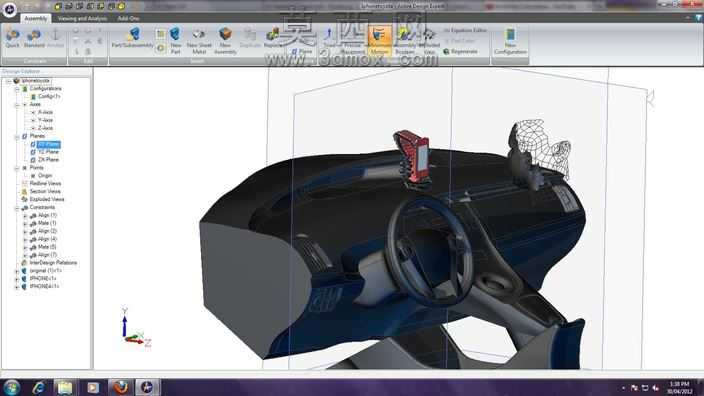Select Align (7) constraint
The image size is (704, 396).
tap(47, 255)
